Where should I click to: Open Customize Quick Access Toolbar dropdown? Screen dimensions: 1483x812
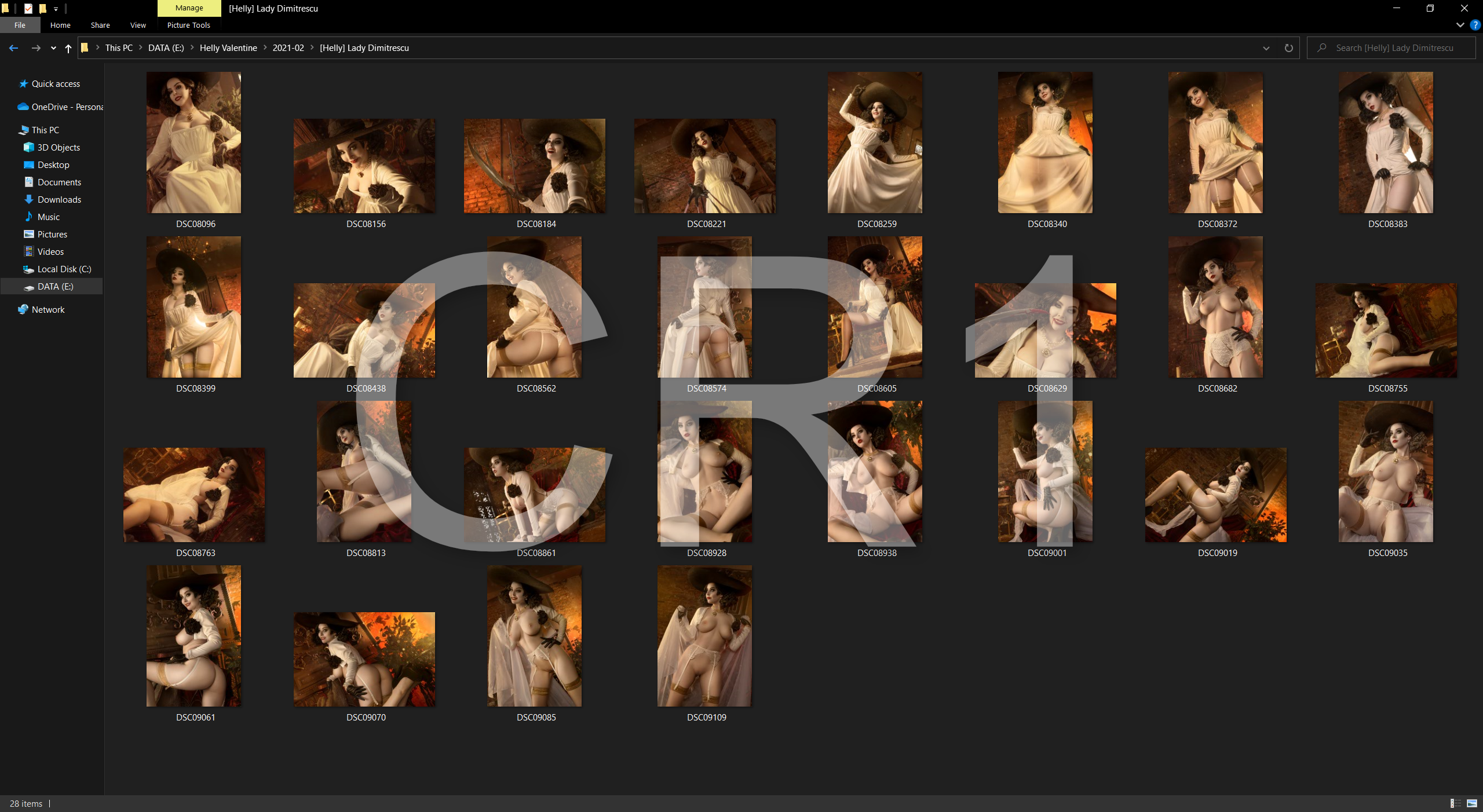(56, 9)
